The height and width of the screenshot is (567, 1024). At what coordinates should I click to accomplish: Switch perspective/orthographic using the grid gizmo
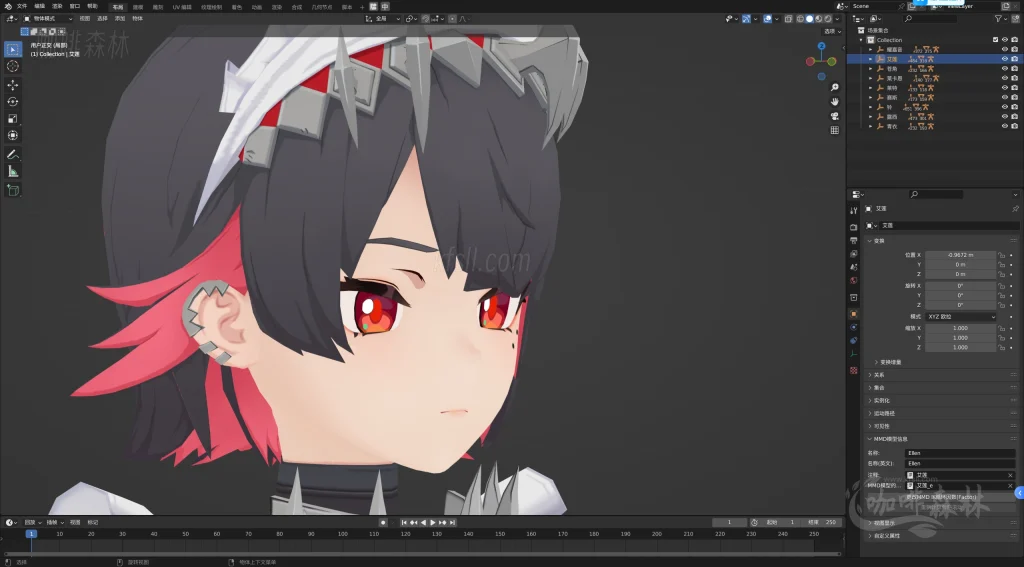835,130
